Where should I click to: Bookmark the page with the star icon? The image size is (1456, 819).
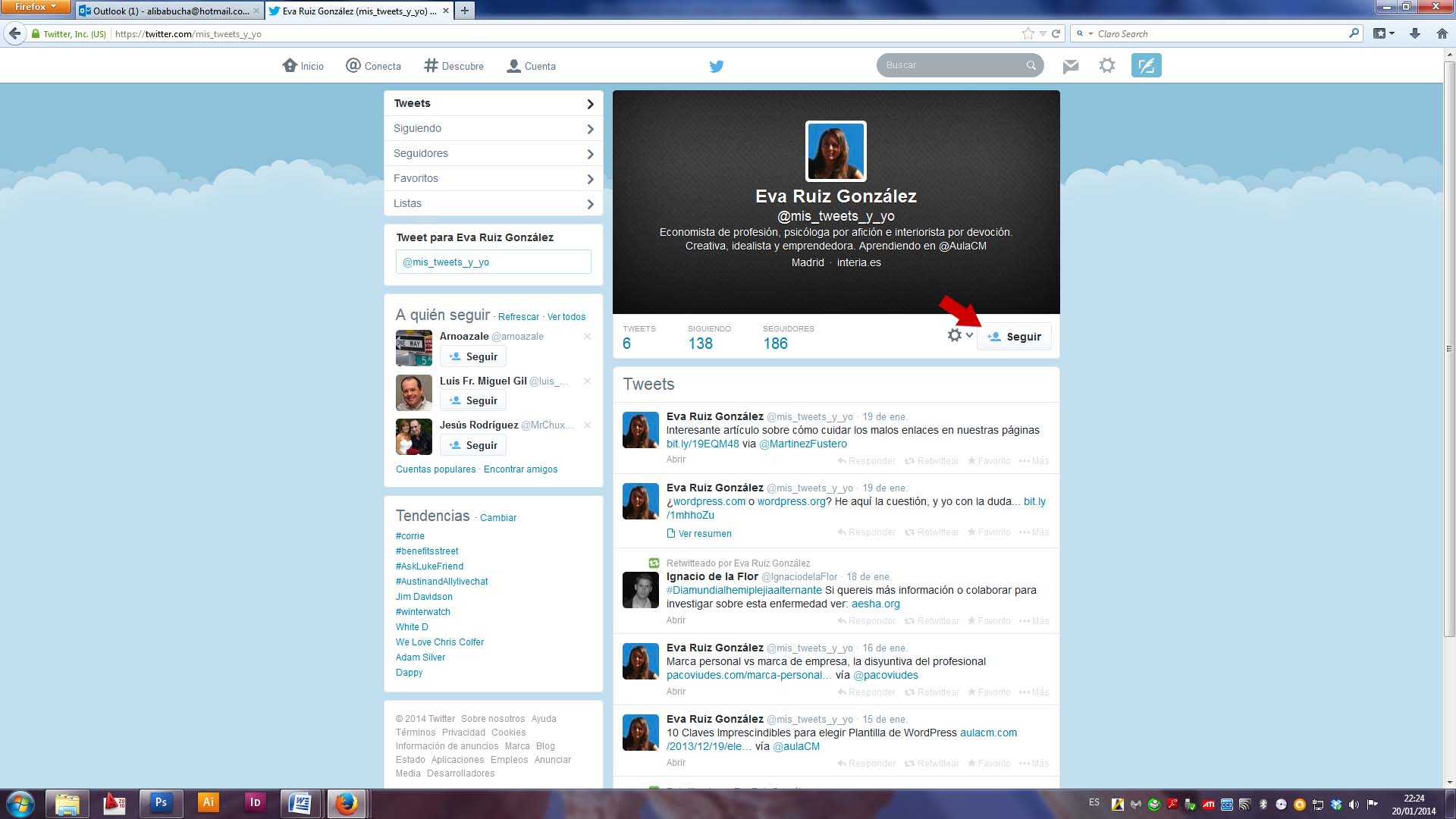pos(1028,33)
